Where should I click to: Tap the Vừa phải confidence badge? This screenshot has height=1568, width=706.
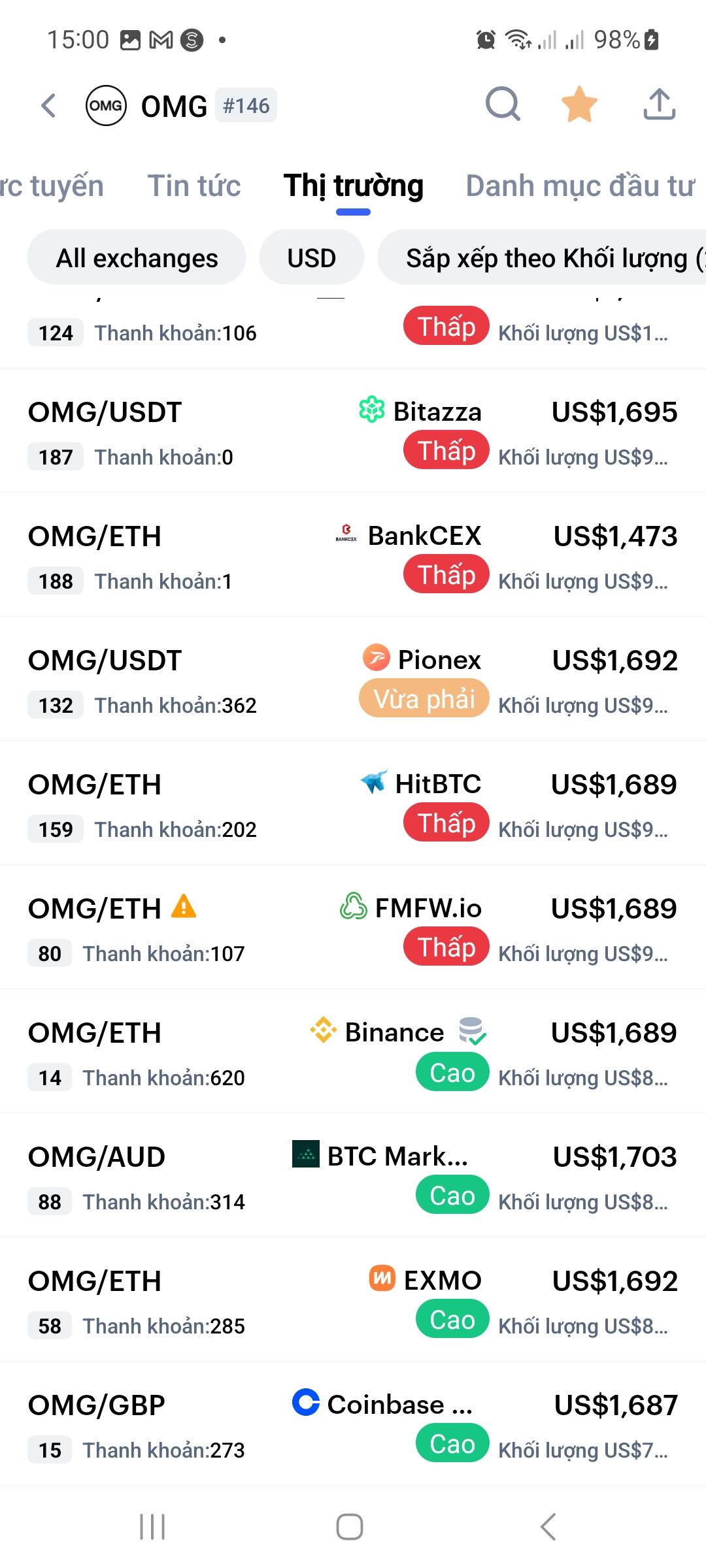424,699
